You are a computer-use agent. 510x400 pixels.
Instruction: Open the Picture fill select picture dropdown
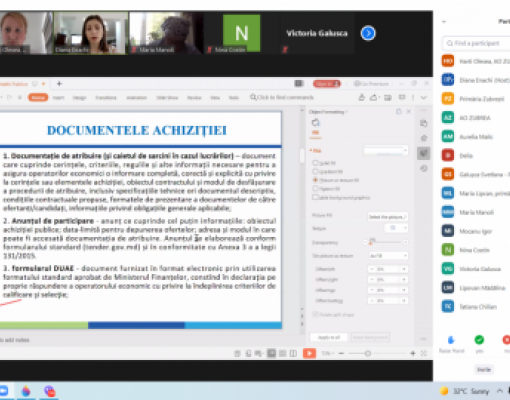tap(388, 217)
